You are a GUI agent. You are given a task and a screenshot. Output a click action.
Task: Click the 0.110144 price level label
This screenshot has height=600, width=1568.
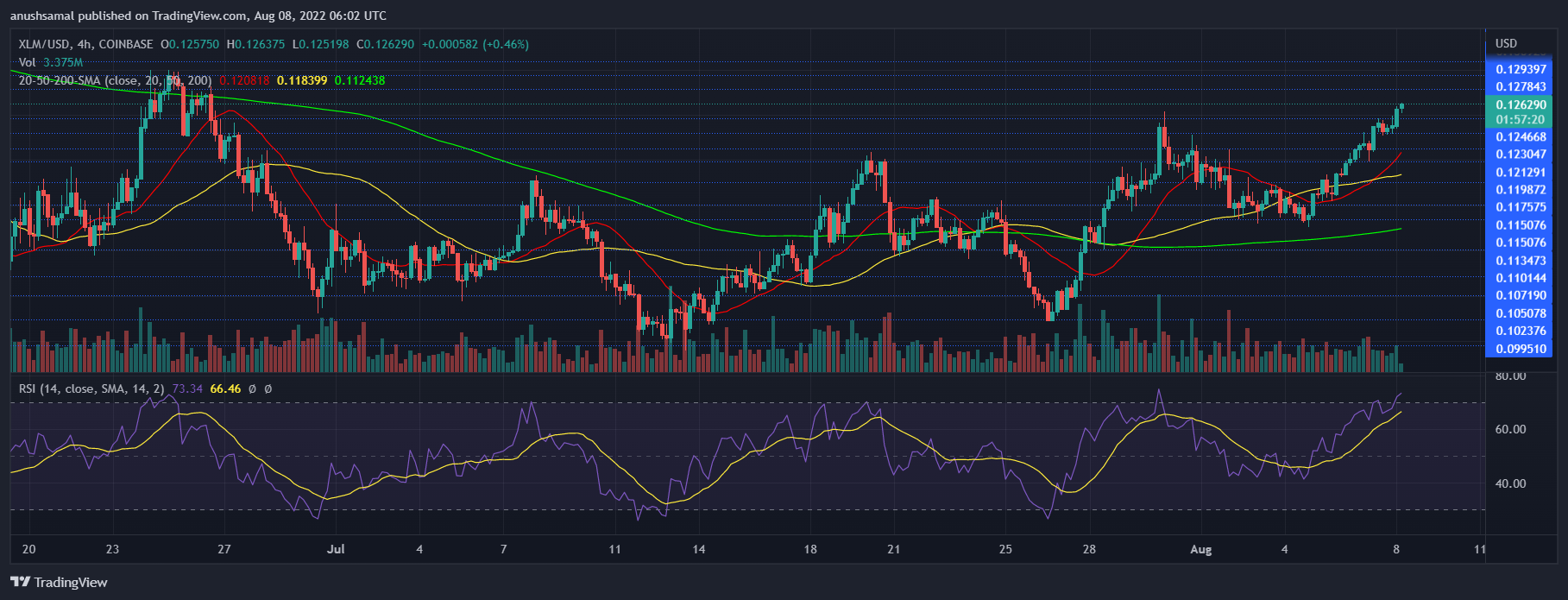point(1521,278)
